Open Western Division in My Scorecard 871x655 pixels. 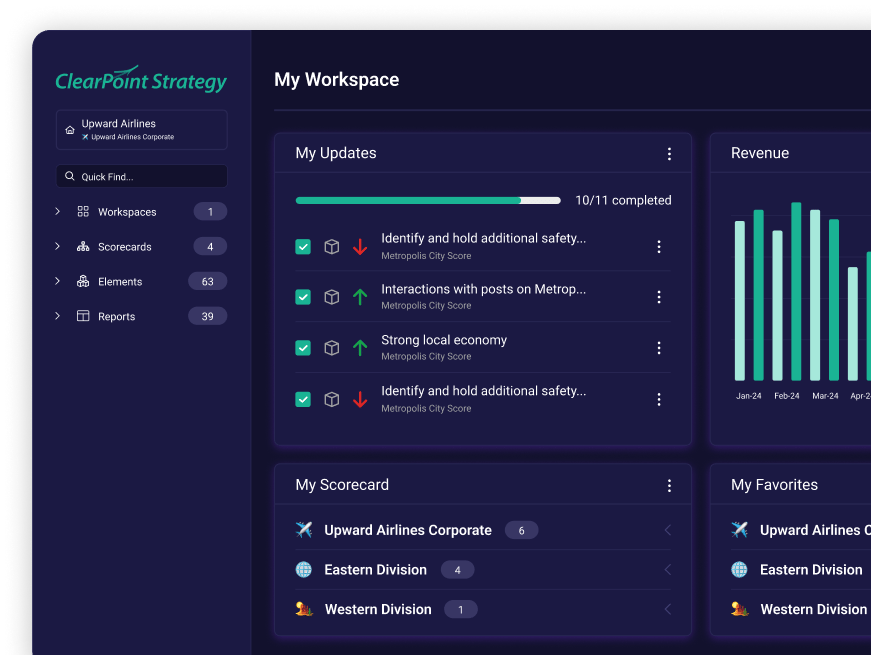(378, 609)
